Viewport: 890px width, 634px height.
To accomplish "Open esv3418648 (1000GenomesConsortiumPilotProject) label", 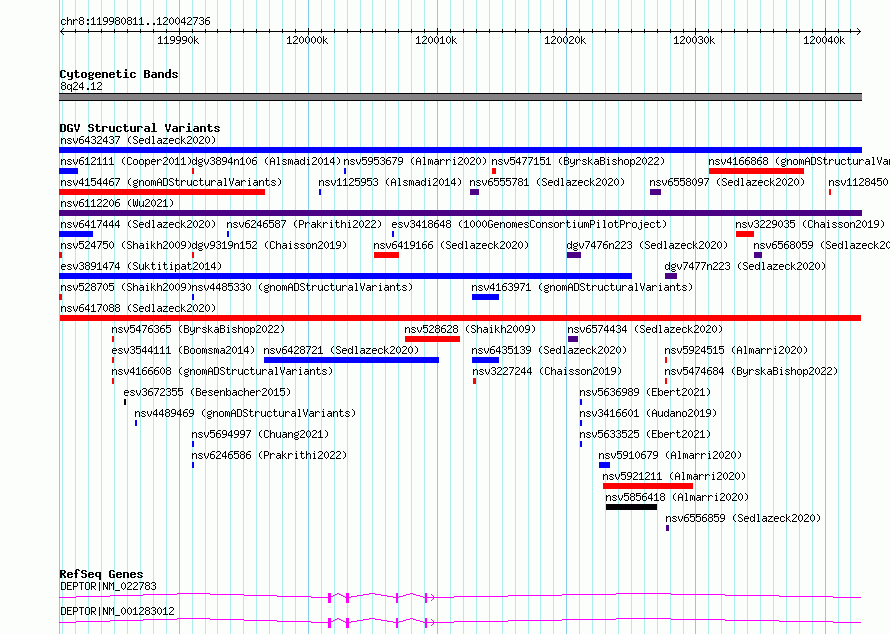I will coord(529,224).
